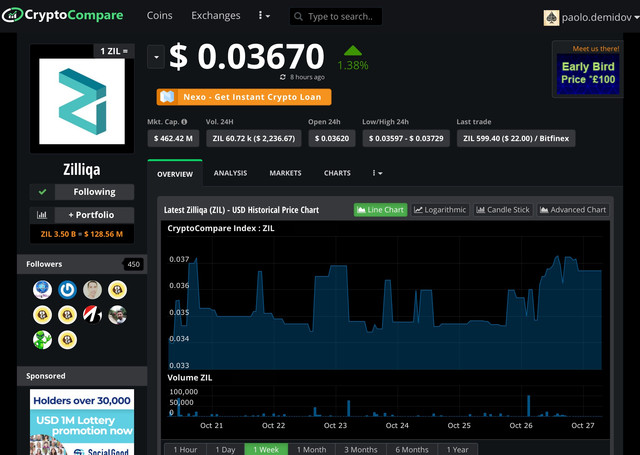Expand the navbar more-options menu
Image resolution: width=640 pixels, height=455 pixels.
coord(264,16)
